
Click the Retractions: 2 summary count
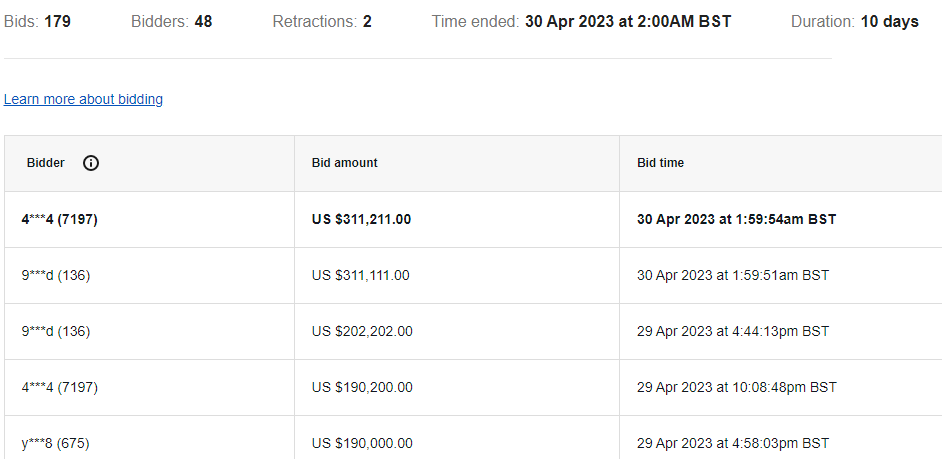click(322, 21)
